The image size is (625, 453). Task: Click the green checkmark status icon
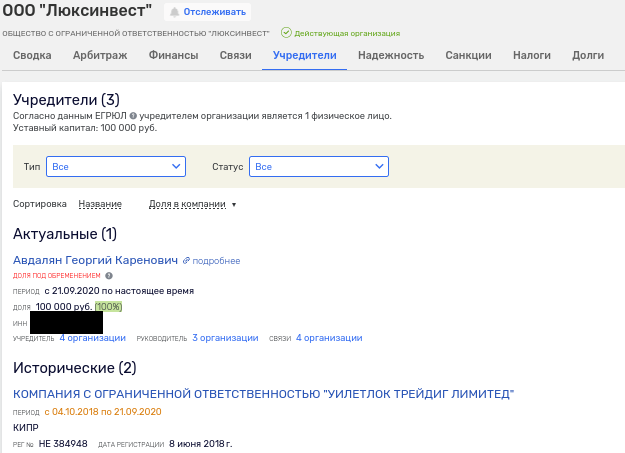coord(286,33)
